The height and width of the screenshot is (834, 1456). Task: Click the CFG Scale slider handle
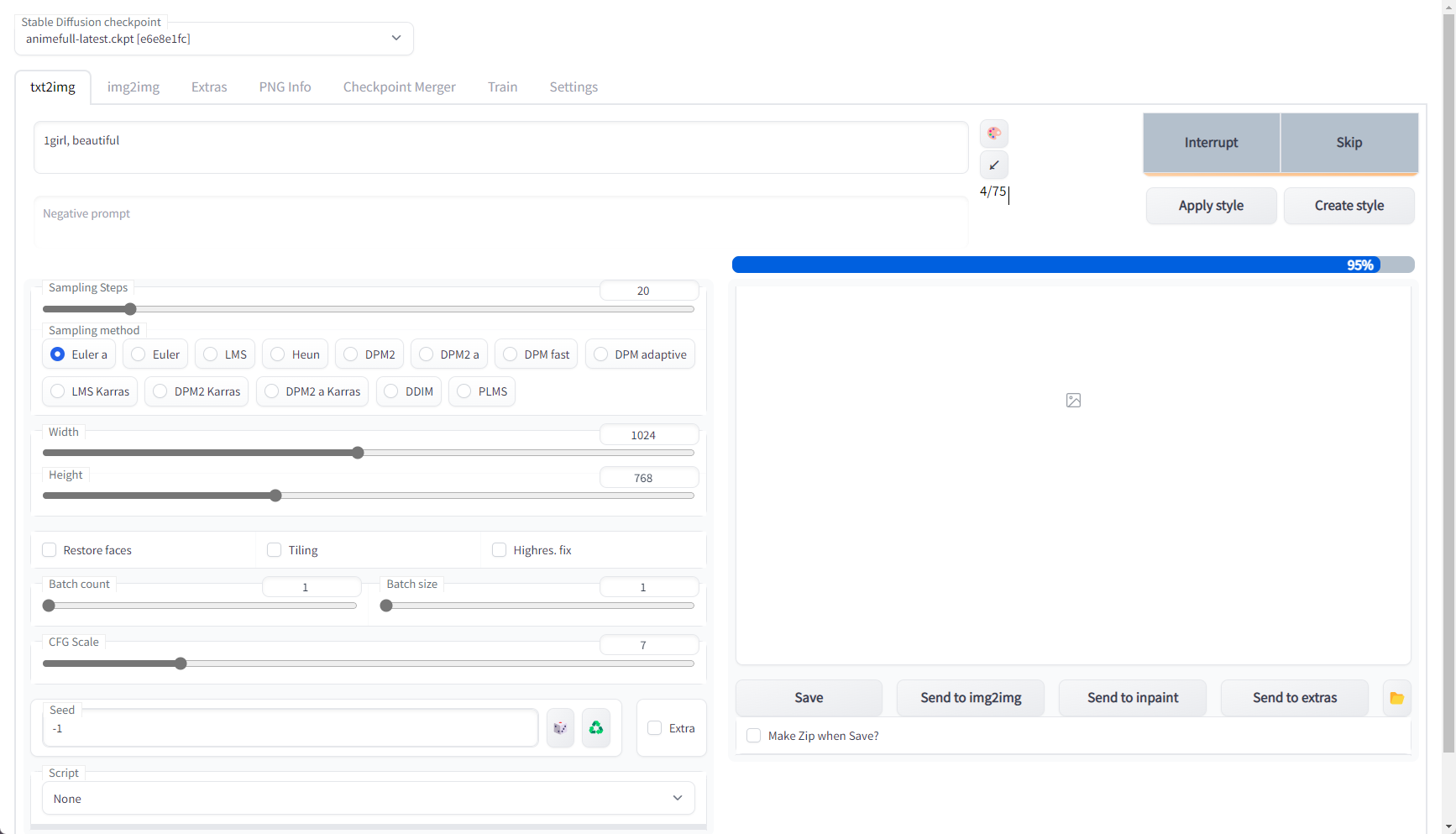tap(181, 664)
